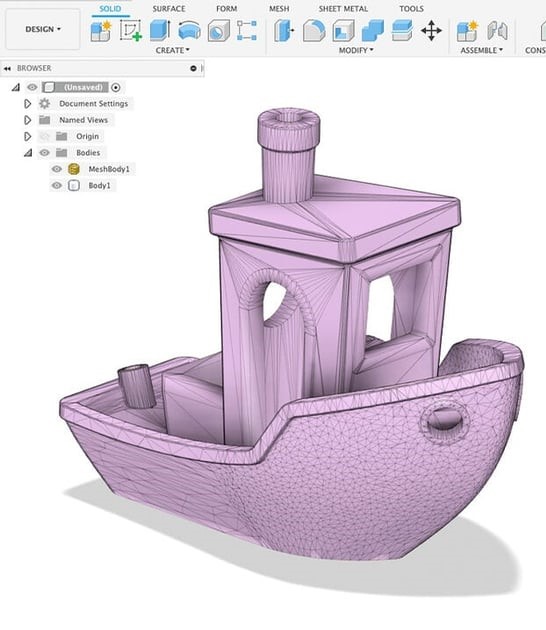Hide the Bodies folder via eye icon
The image size is (546, 630).
[x=45, y=153]
